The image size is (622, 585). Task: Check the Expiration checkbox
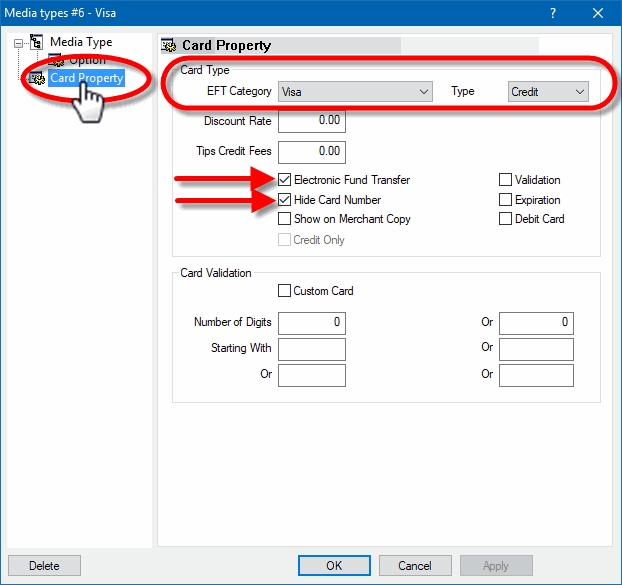(x=505, y=200)
